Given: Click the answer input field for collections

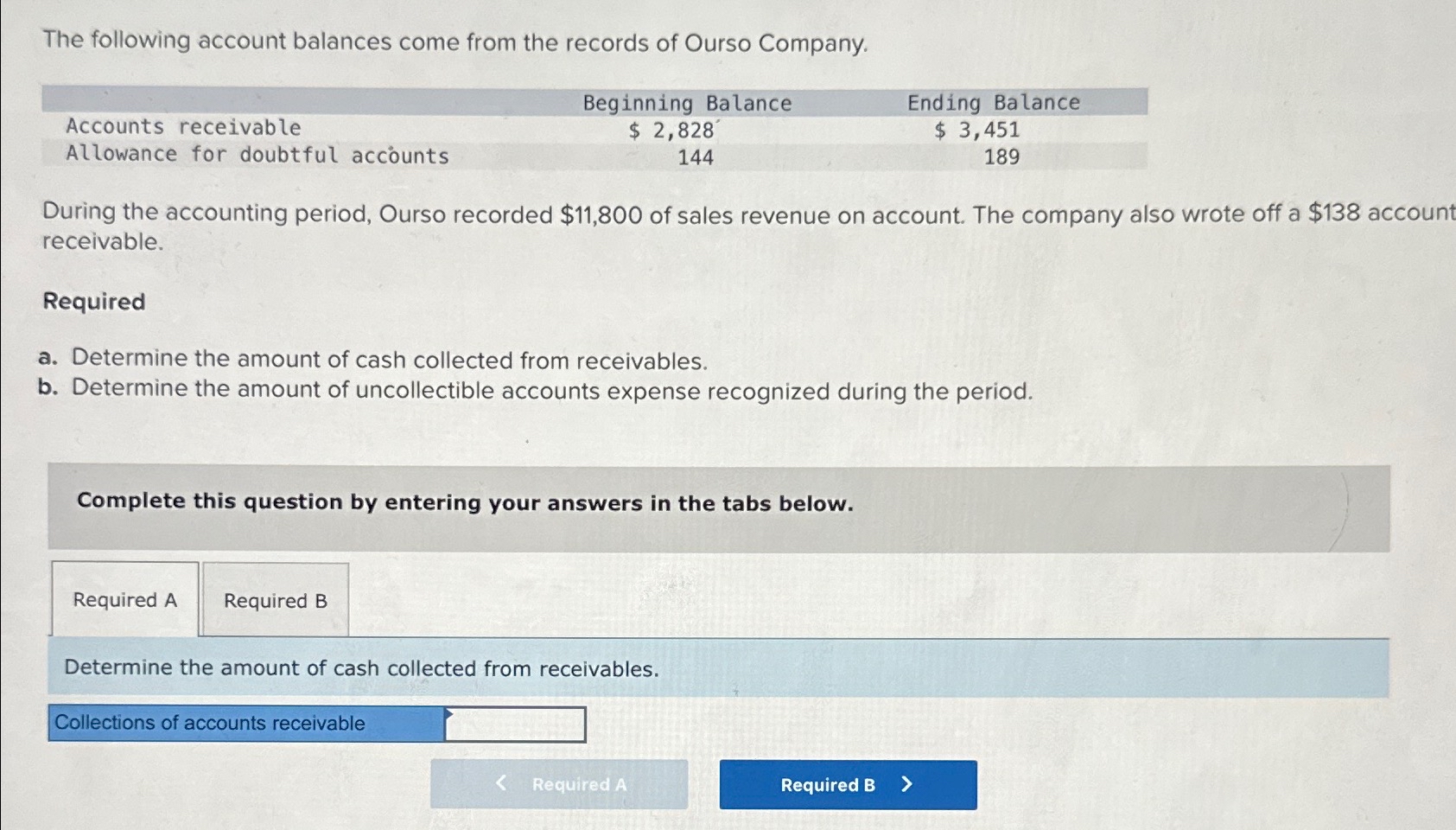Looking at the screenshot, I should (x=515, y=725).
